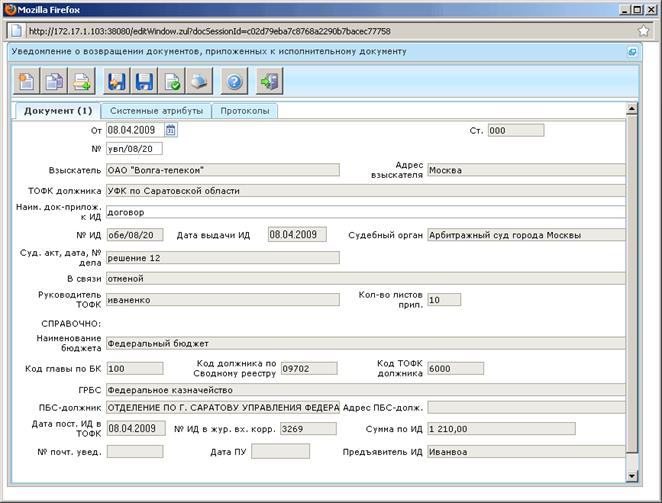Viewport: 662px width, 503px height.
Task: Click the copy document icon
Action: 54,81
